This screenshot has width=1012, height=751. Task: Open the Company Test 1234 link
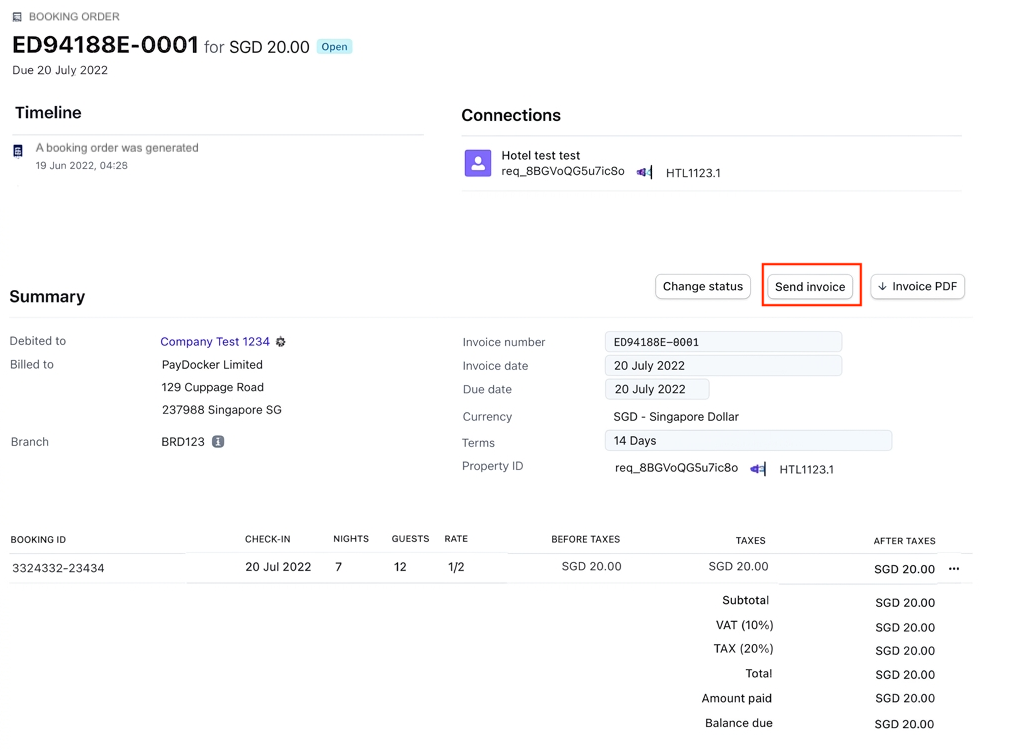click(x=215, y=342)
